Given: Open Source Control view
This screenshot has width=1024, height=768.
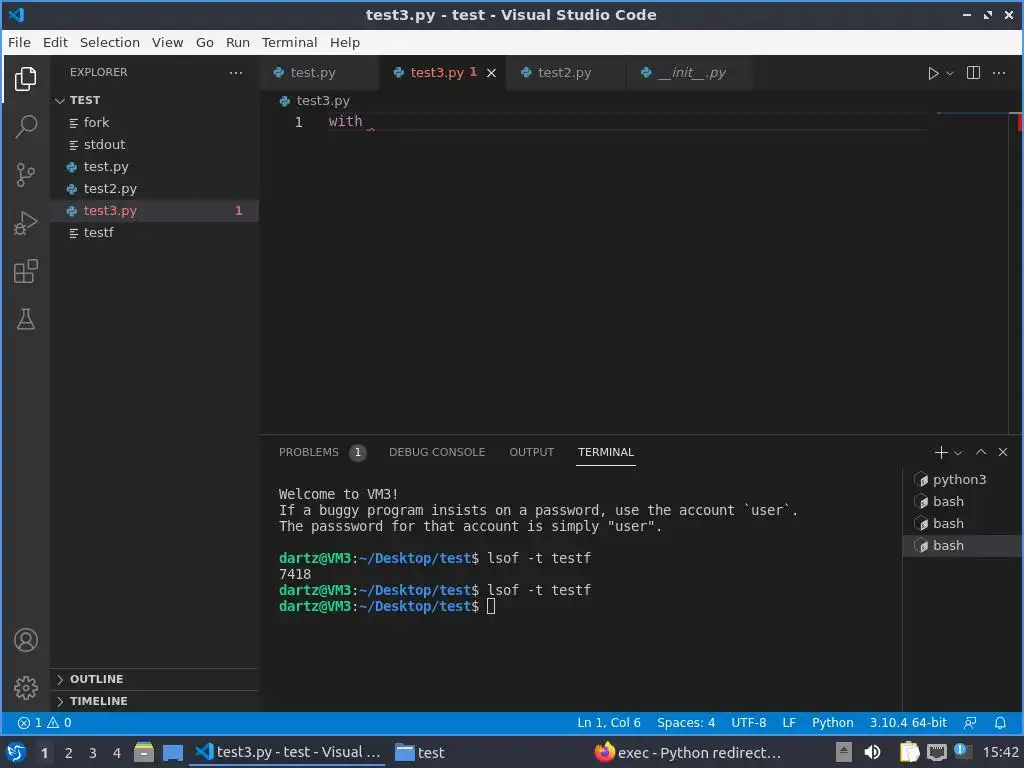Looking at the screenshot, I should pos(25,175).
